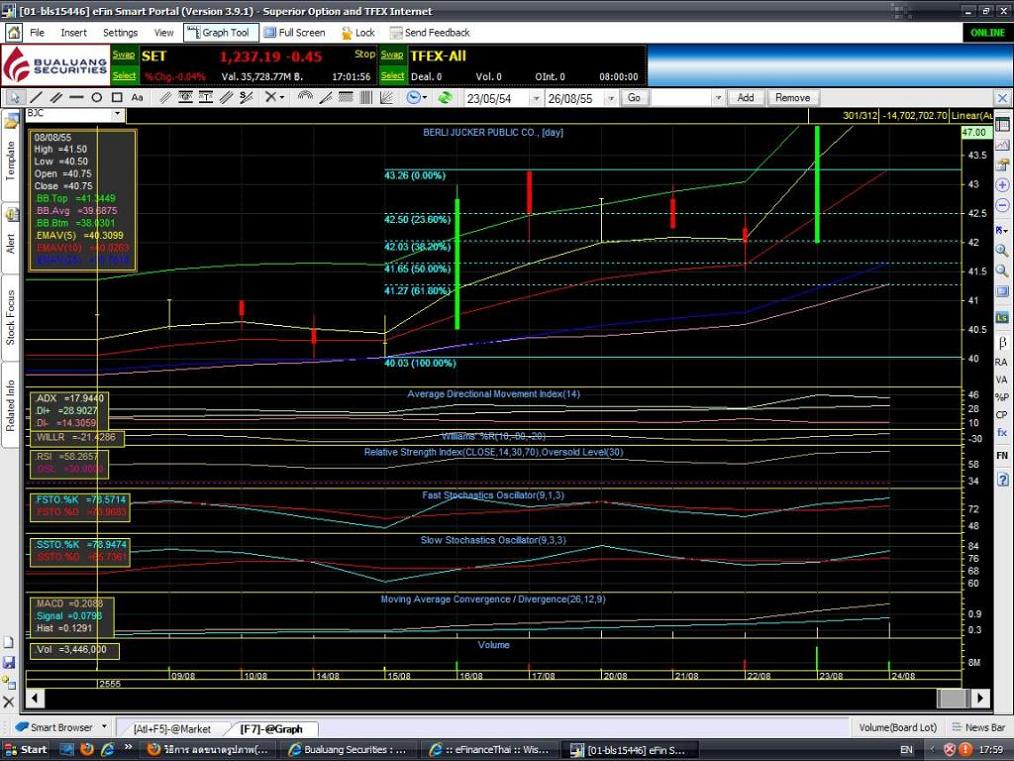Choose the Aa text annotation tool

click(x=137, y=98)
